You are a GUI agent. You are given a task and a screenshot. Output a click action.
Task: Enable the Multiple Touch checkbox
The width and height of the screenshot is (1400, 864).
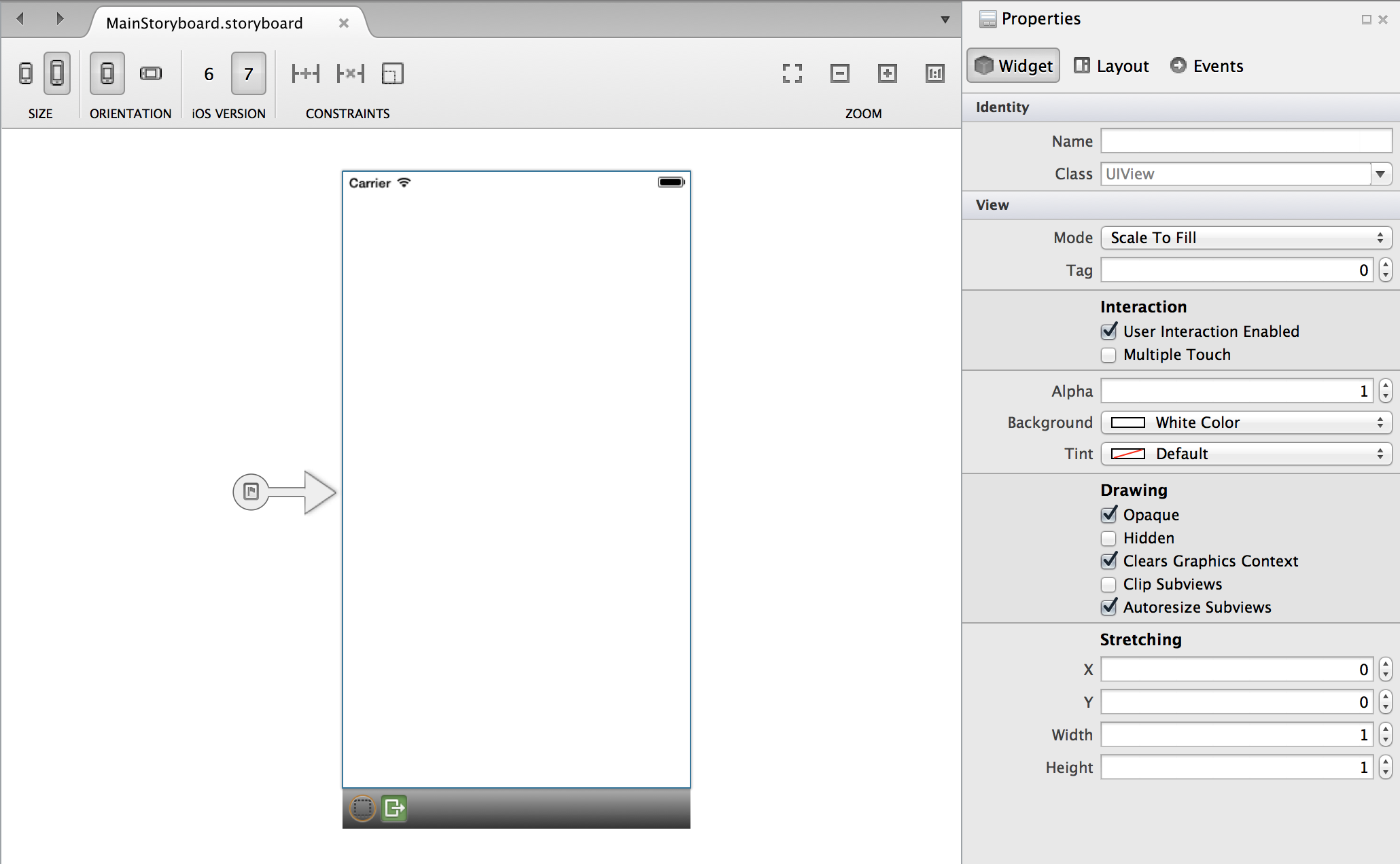1109,355
